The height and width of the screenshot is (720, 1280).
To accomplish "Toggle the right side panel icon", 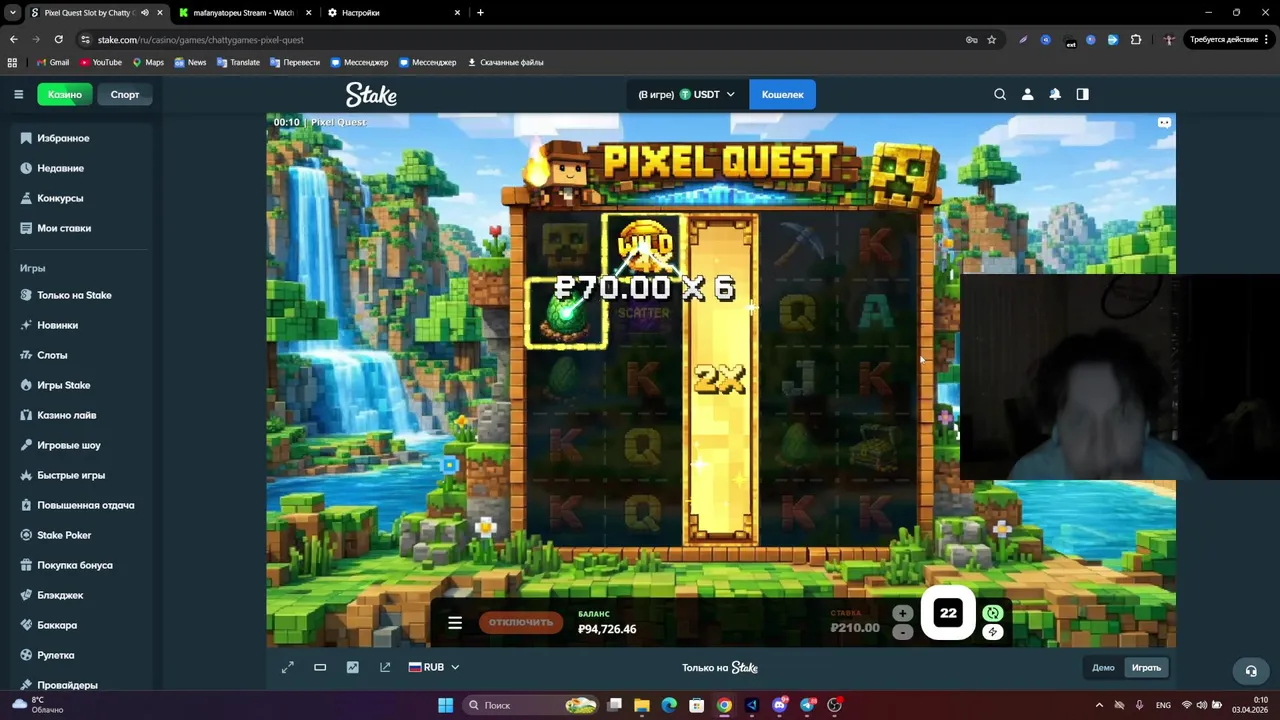I will 1082,94.
